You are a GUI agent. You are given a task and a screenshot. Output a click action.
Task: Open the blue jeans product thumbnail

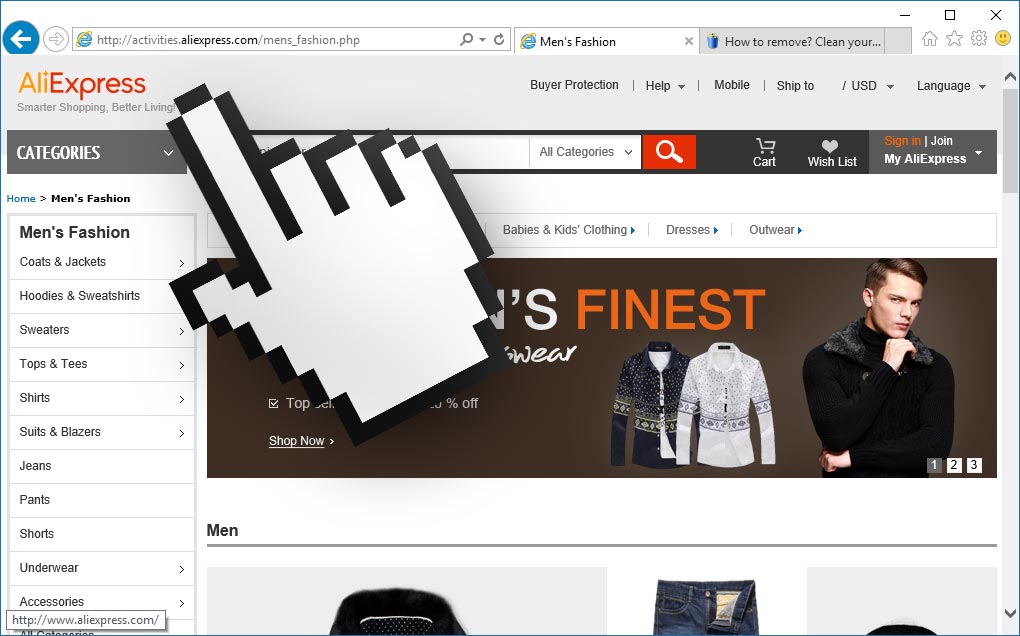point(706,606)
